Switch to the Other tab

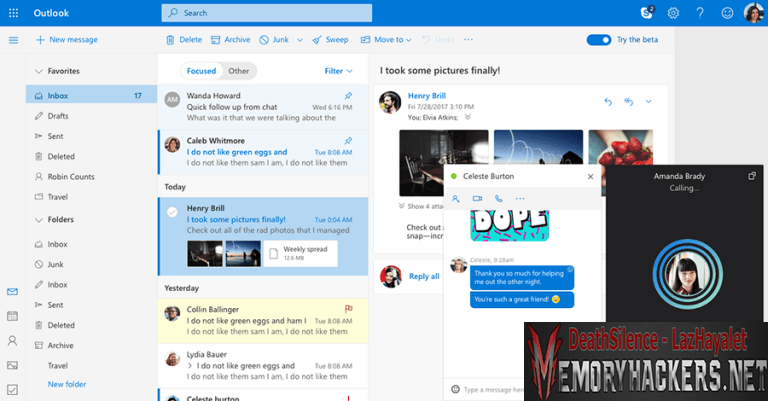[239, 71]
